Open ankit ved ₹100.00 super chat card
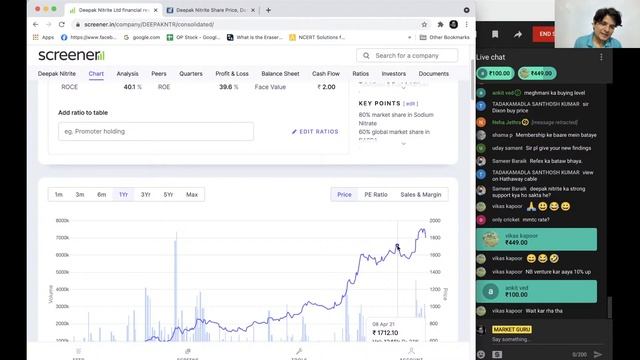The width and height of the screenshot is (640, 360). pyautogui.click(x=536, y=291)
